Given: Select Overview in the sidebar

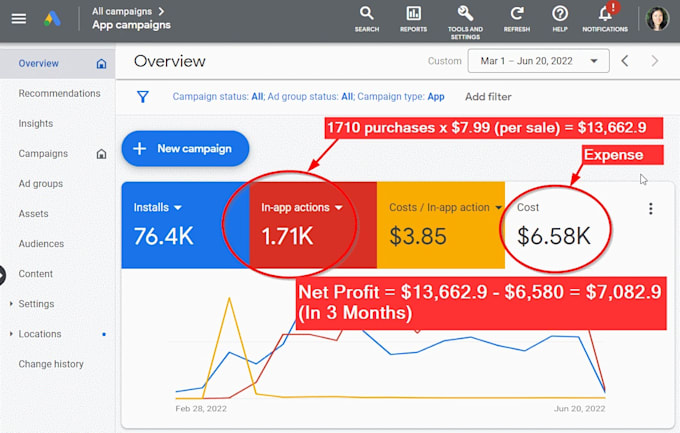Looking at the screenshot, I should coord(38,63).
